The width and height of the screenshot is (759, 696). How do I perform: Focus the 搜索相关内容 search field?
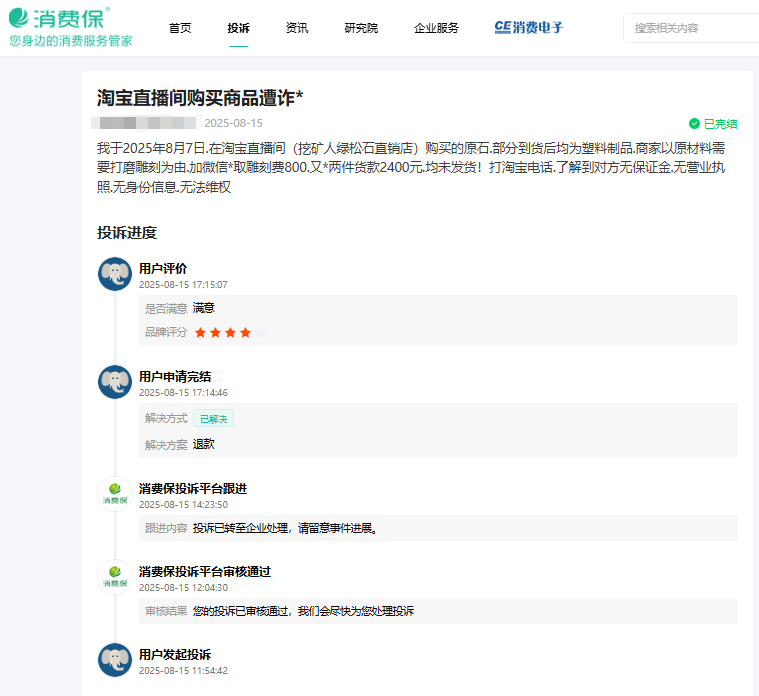[691, 28]
